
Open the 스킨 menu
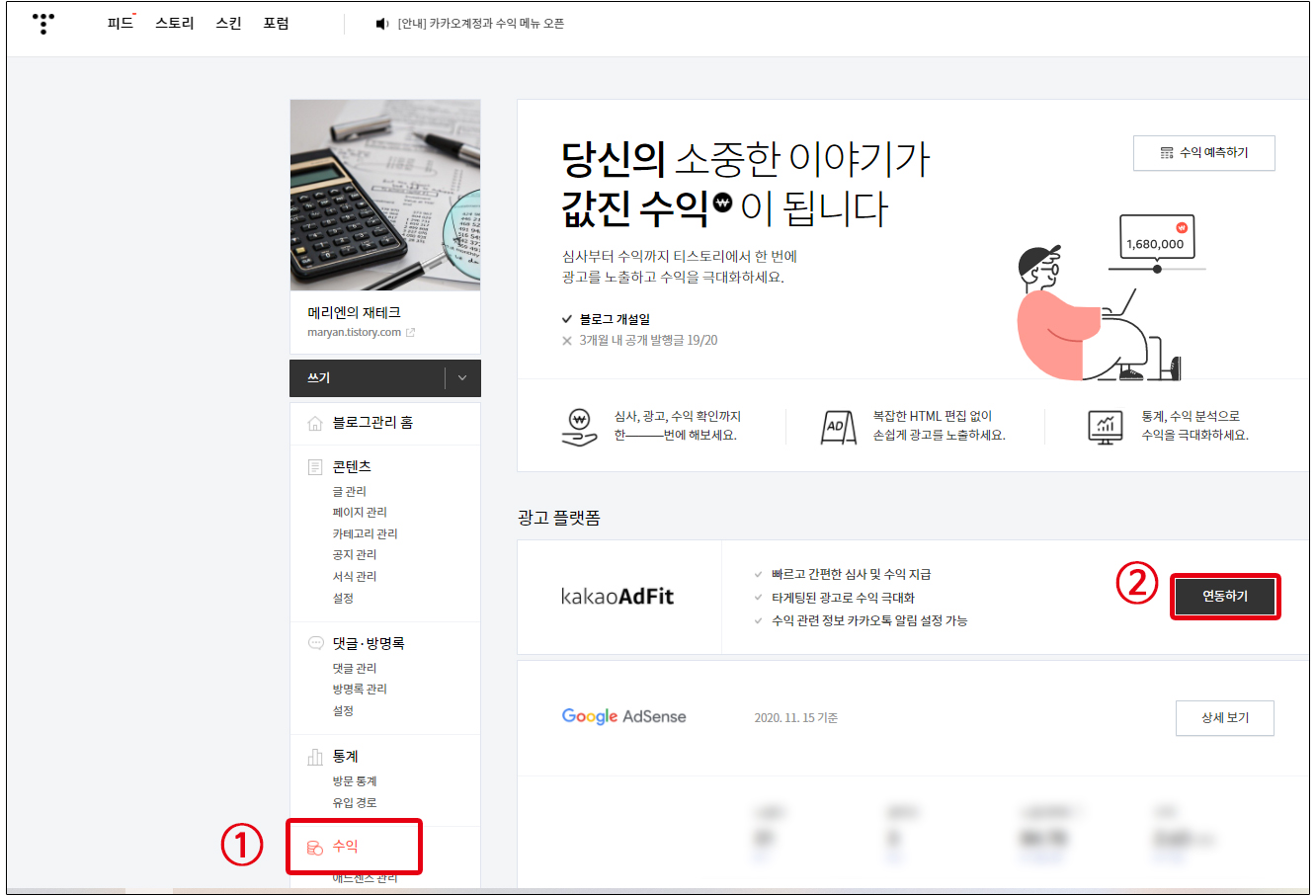click(229, 23)
